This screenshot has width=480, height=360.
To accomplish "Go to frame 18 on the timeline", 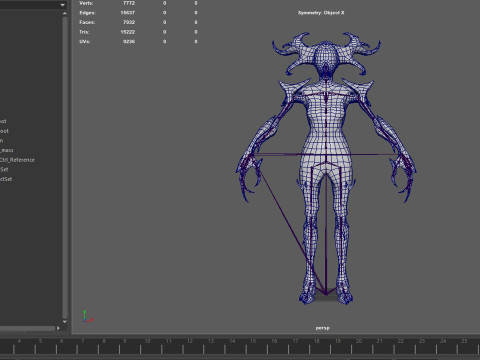I will [x=317, y=341].
